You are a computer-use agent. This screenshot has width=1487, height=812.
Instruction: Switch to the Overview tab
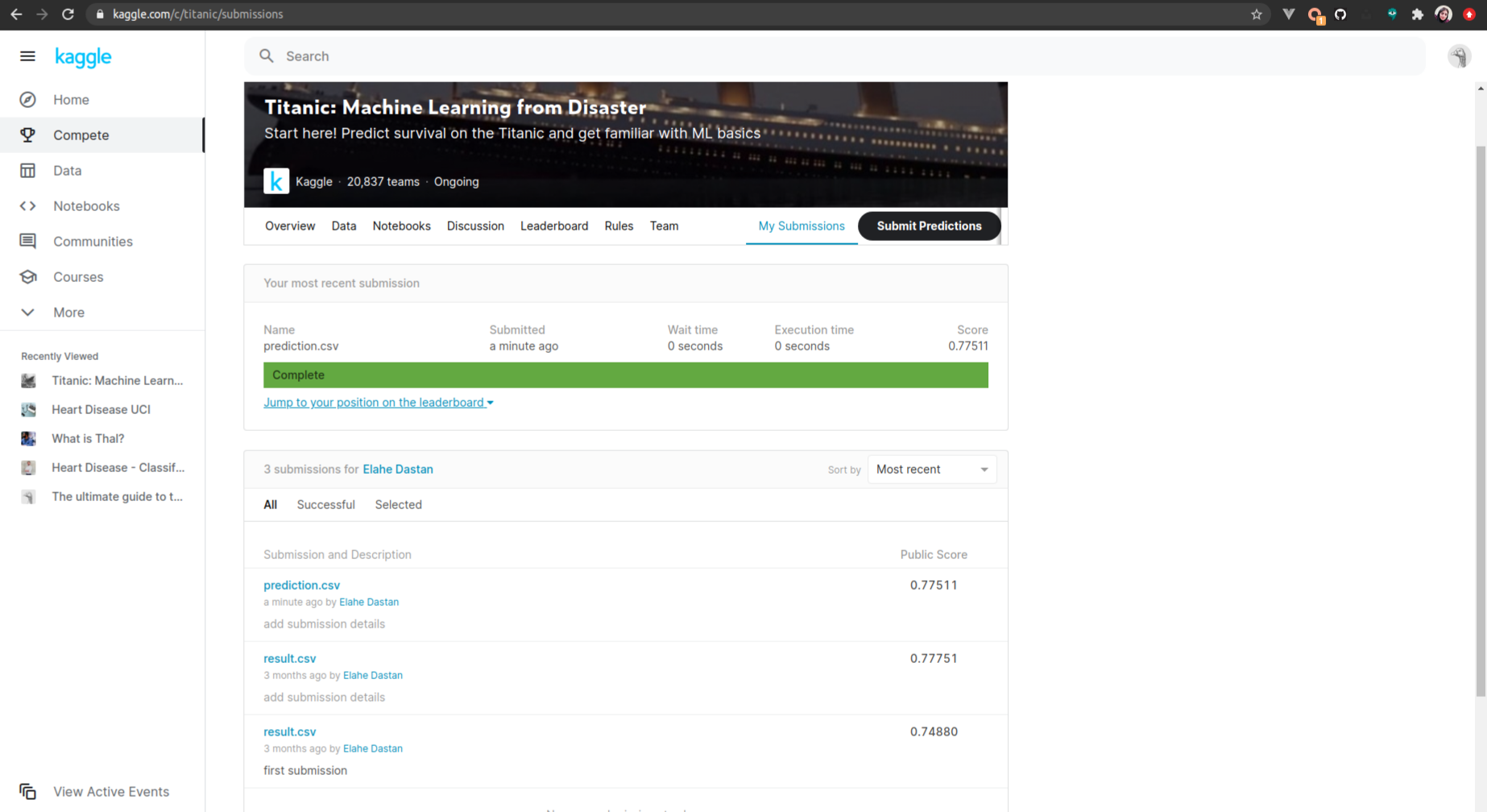click(x=290, y=226)
